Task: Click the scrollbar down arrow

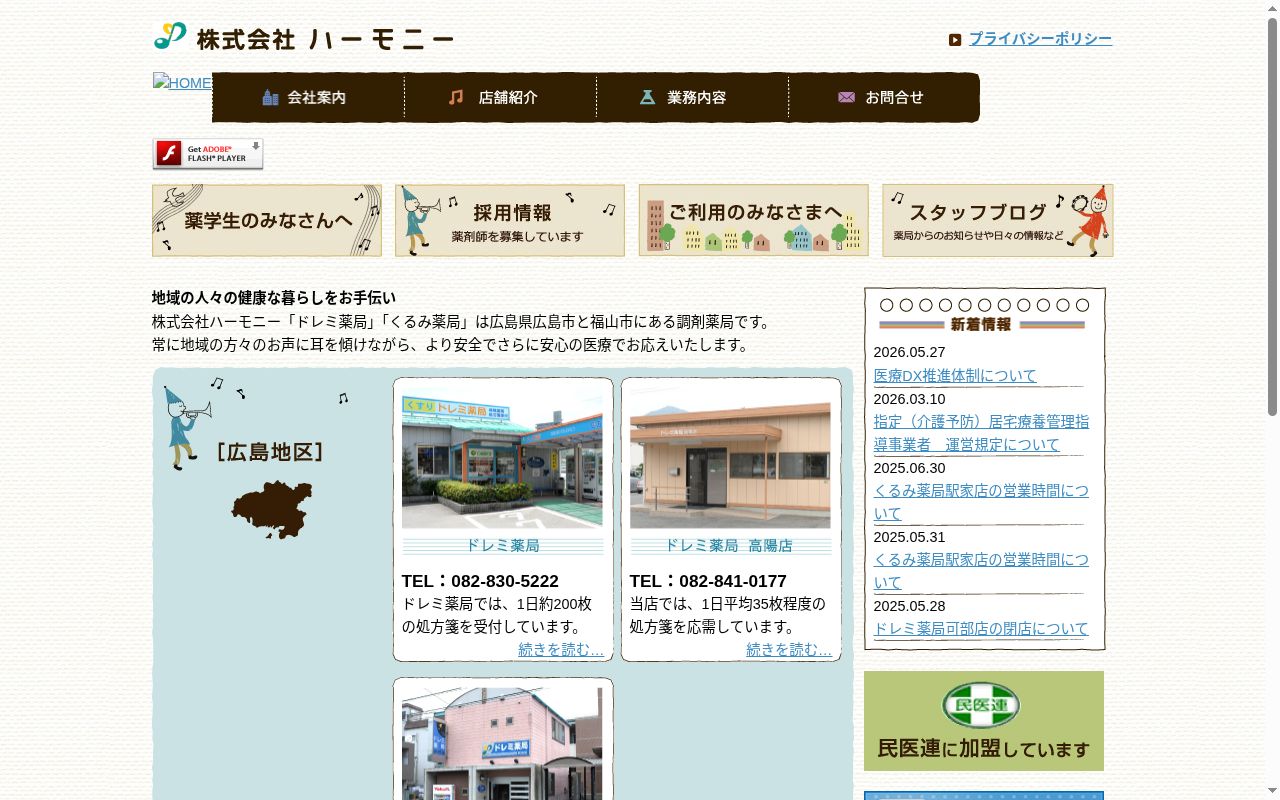Action: pos(1272,793)
